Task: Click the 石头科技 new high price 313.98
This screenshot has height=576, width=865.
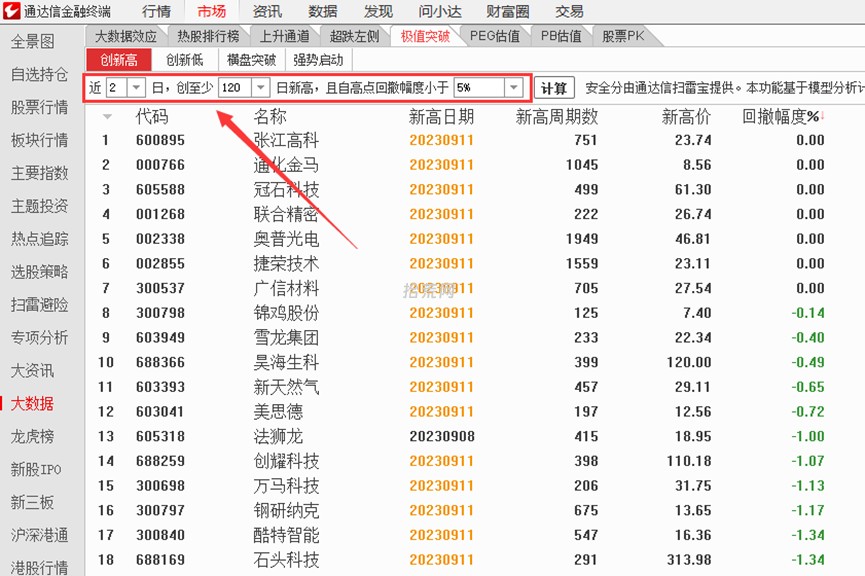Action: pyautogui.click(x=689, y=560)
